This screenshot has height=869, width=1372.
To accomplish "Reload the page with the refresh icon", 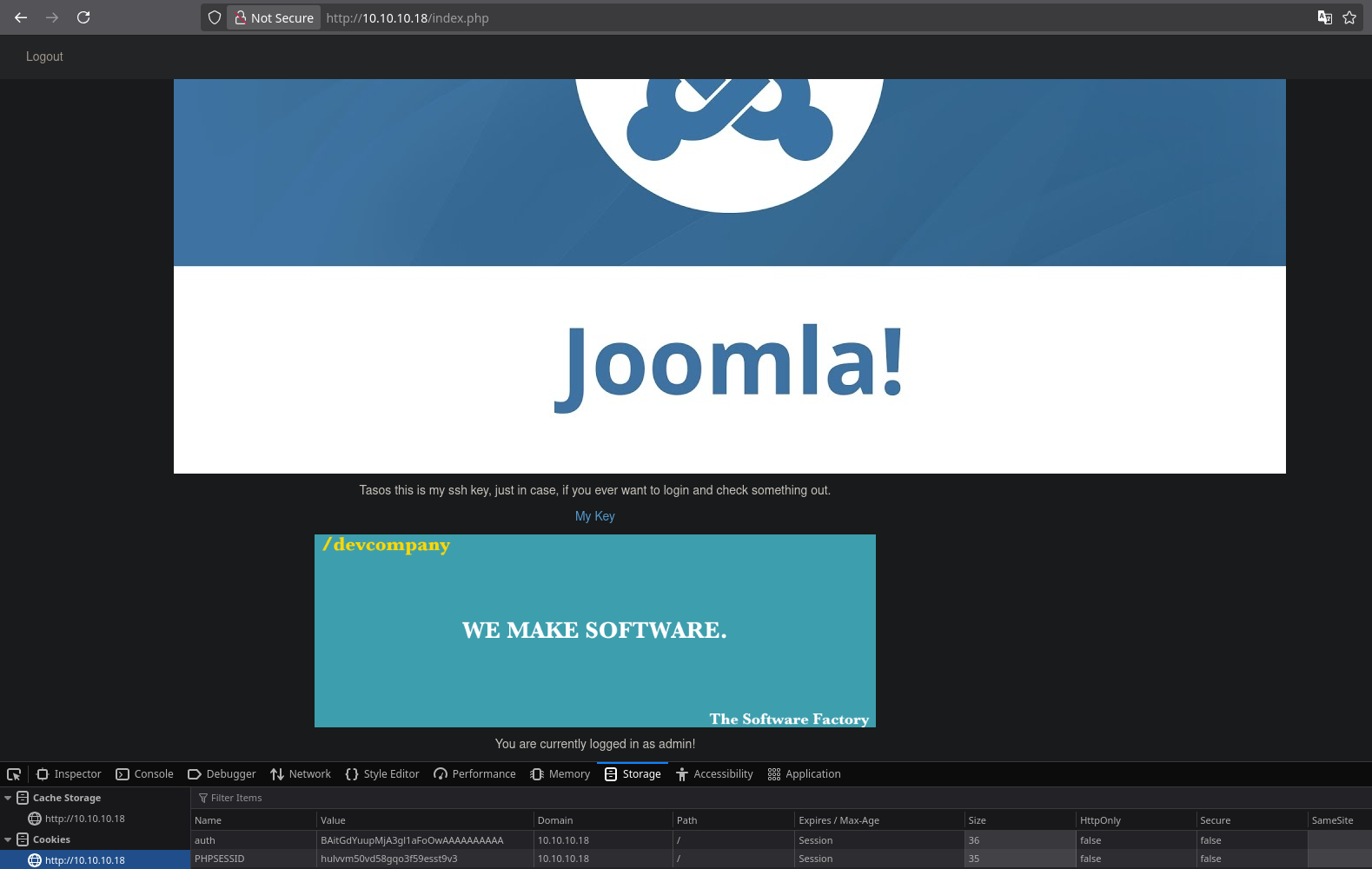I will [x=83, y=17].
